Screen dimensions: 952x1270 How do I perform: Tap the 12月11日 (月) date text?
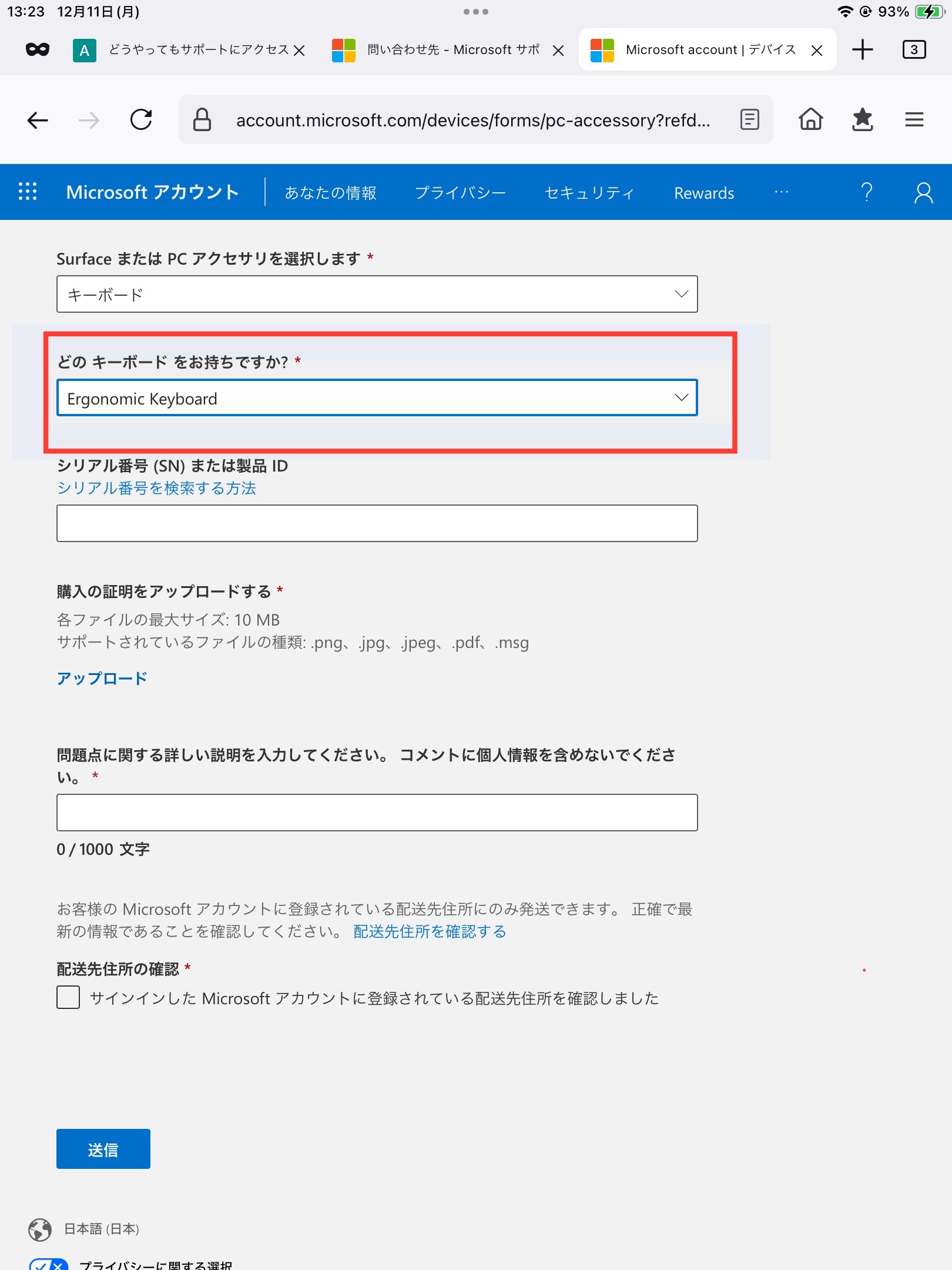click(98, 12)
